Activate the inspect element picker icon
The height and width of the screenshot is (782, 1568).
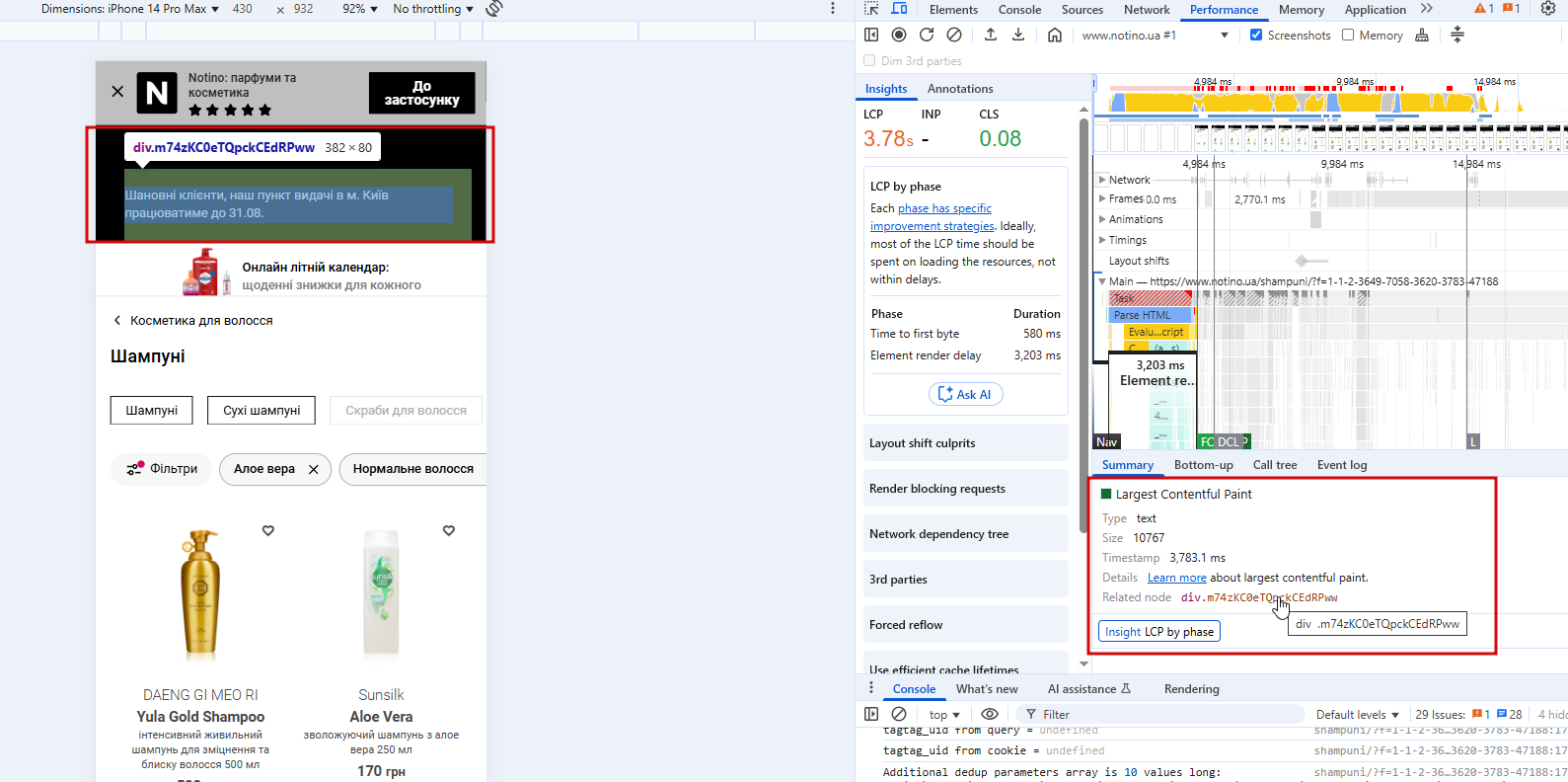(871, 9)
